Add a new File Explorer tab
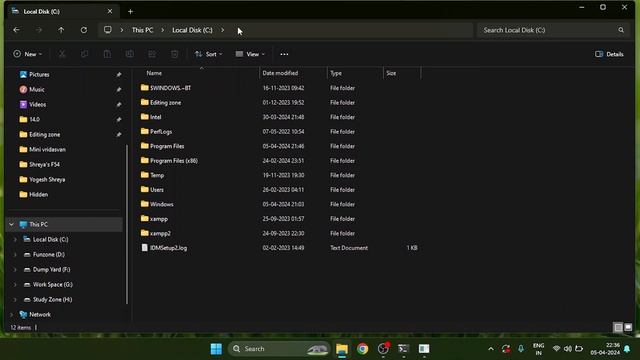 (x=130, y=11)
